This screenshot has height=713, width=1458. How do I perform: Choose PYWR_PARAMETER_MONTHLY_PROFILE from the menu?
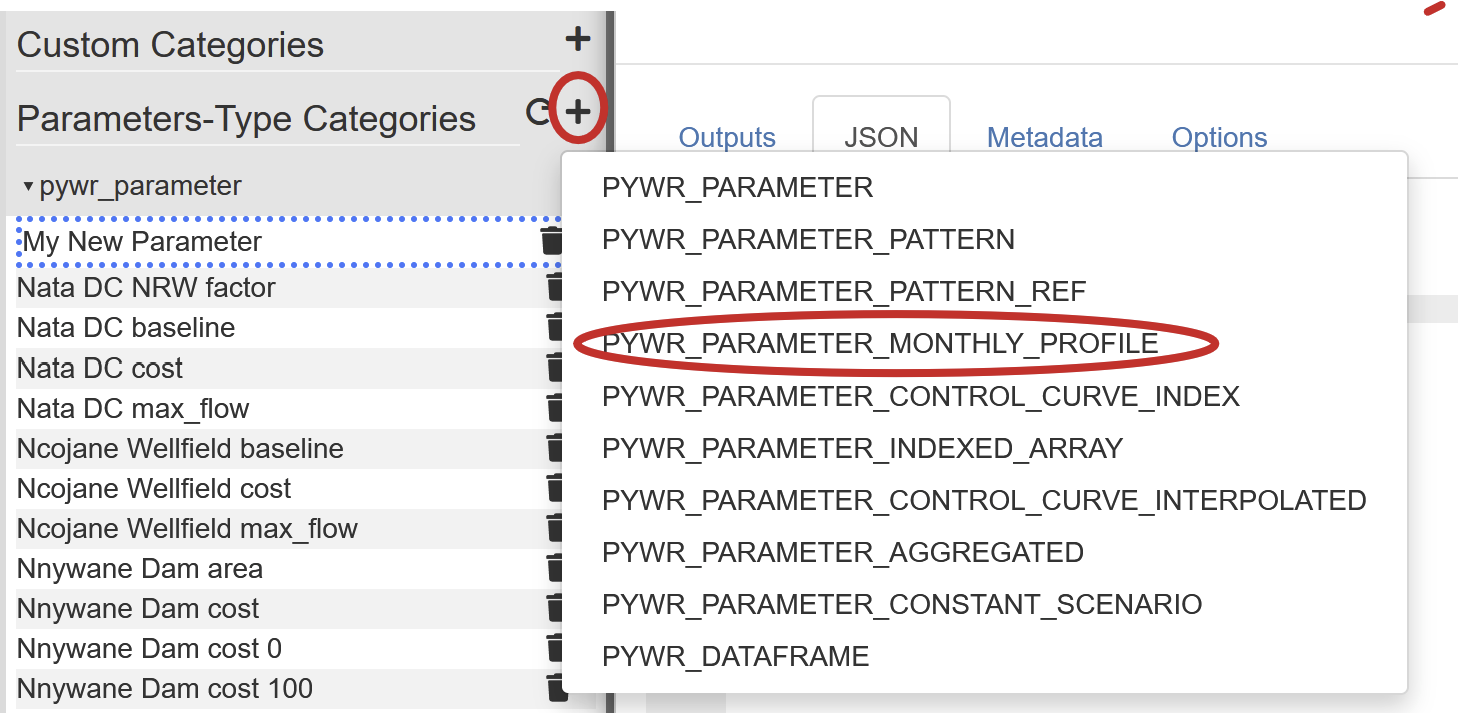tap(880, 344)
